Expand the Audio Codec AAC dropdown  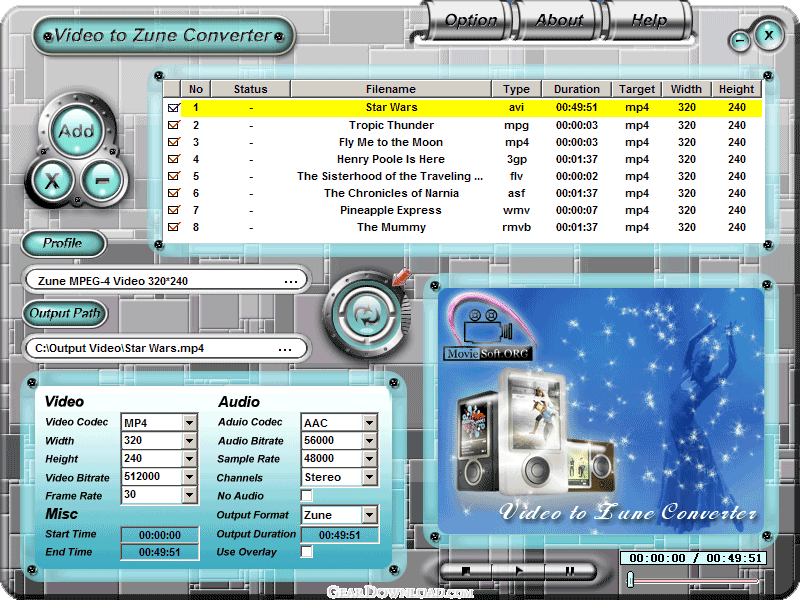click(x=369, y=422)
